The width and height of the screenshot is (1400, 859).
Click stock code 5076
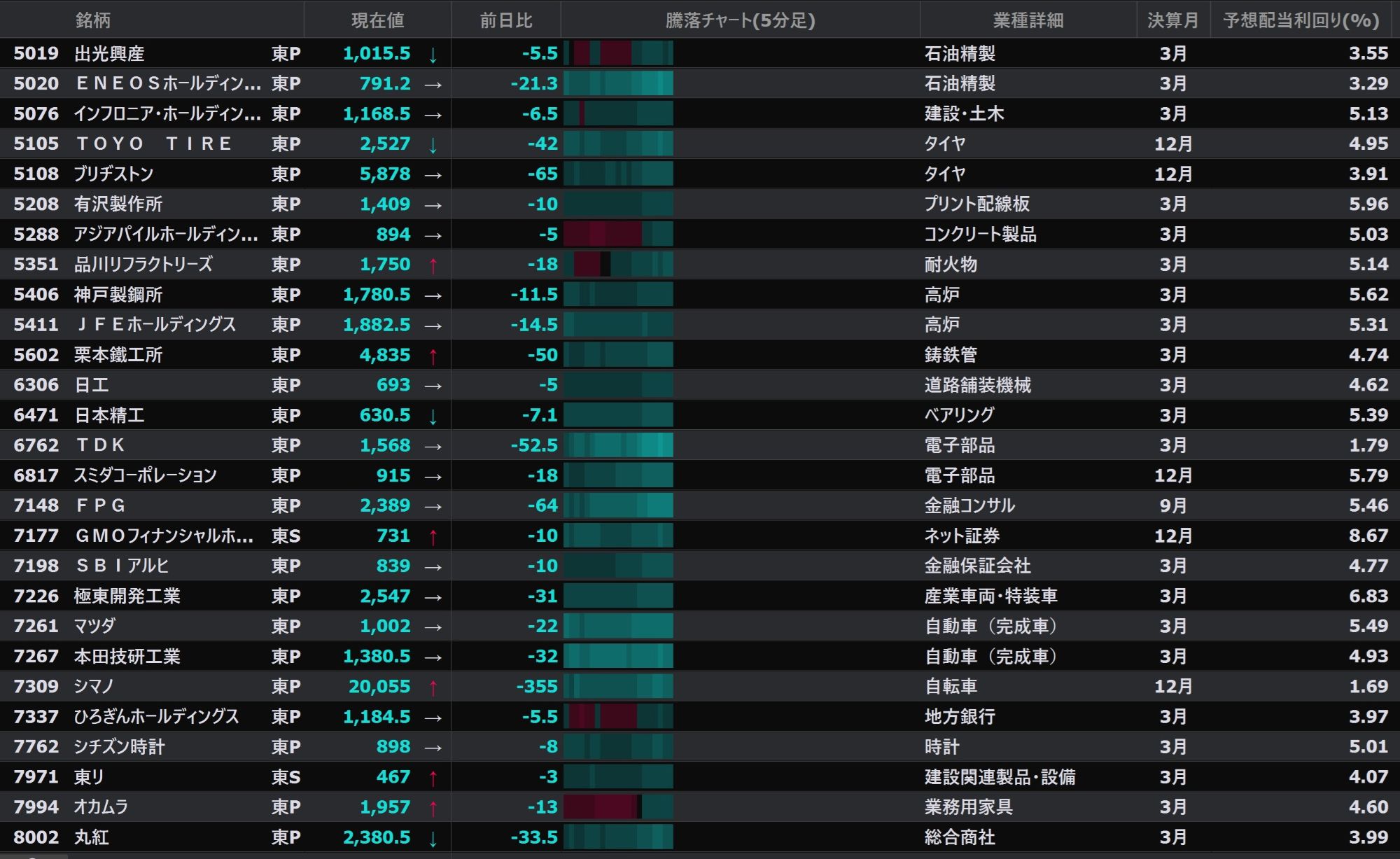[36, 113]
